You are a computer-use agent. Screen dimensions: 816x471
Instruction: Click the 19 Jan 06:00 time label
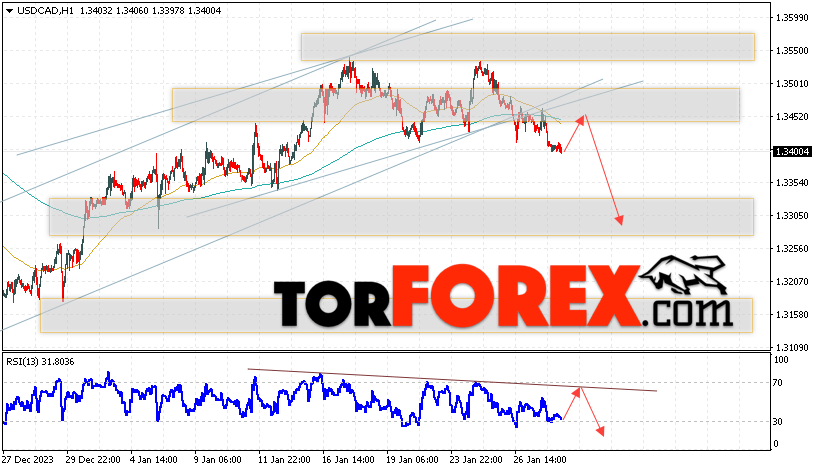(412, 460)
